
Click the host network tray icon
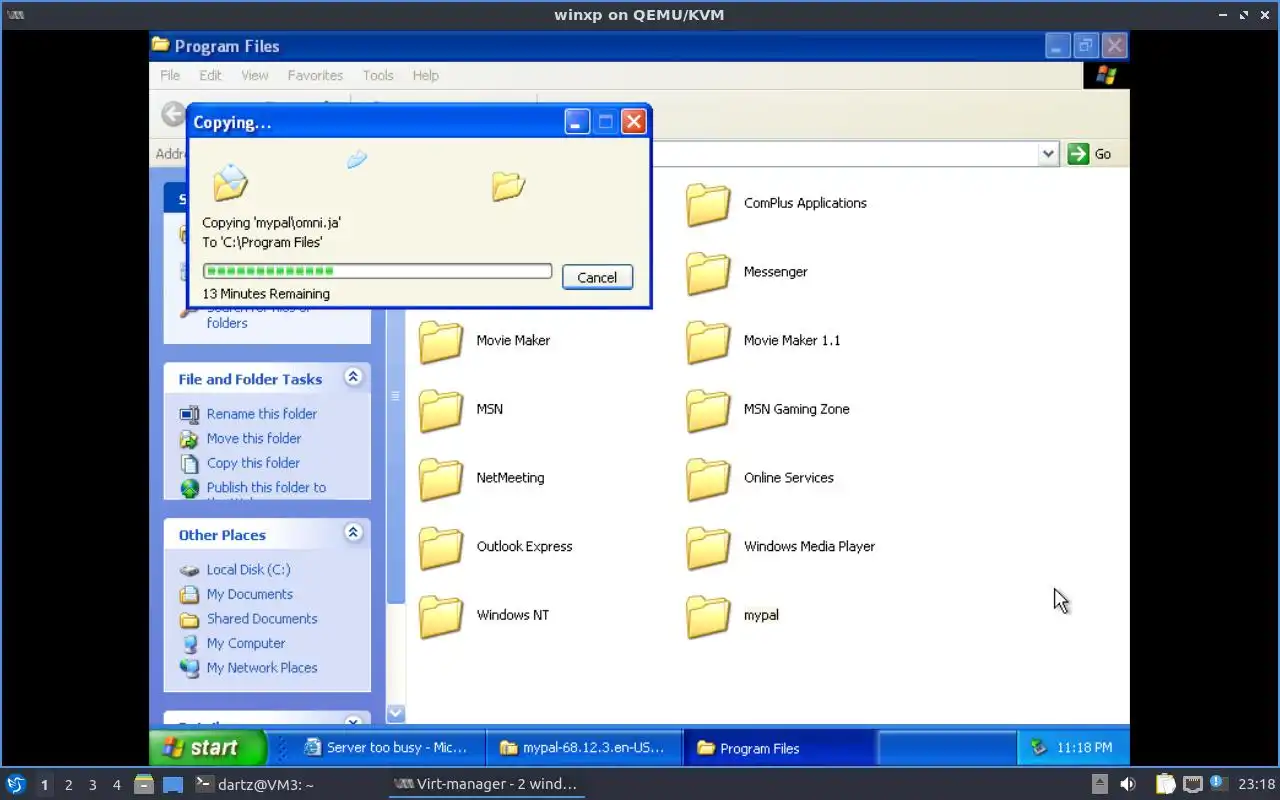1193,784
